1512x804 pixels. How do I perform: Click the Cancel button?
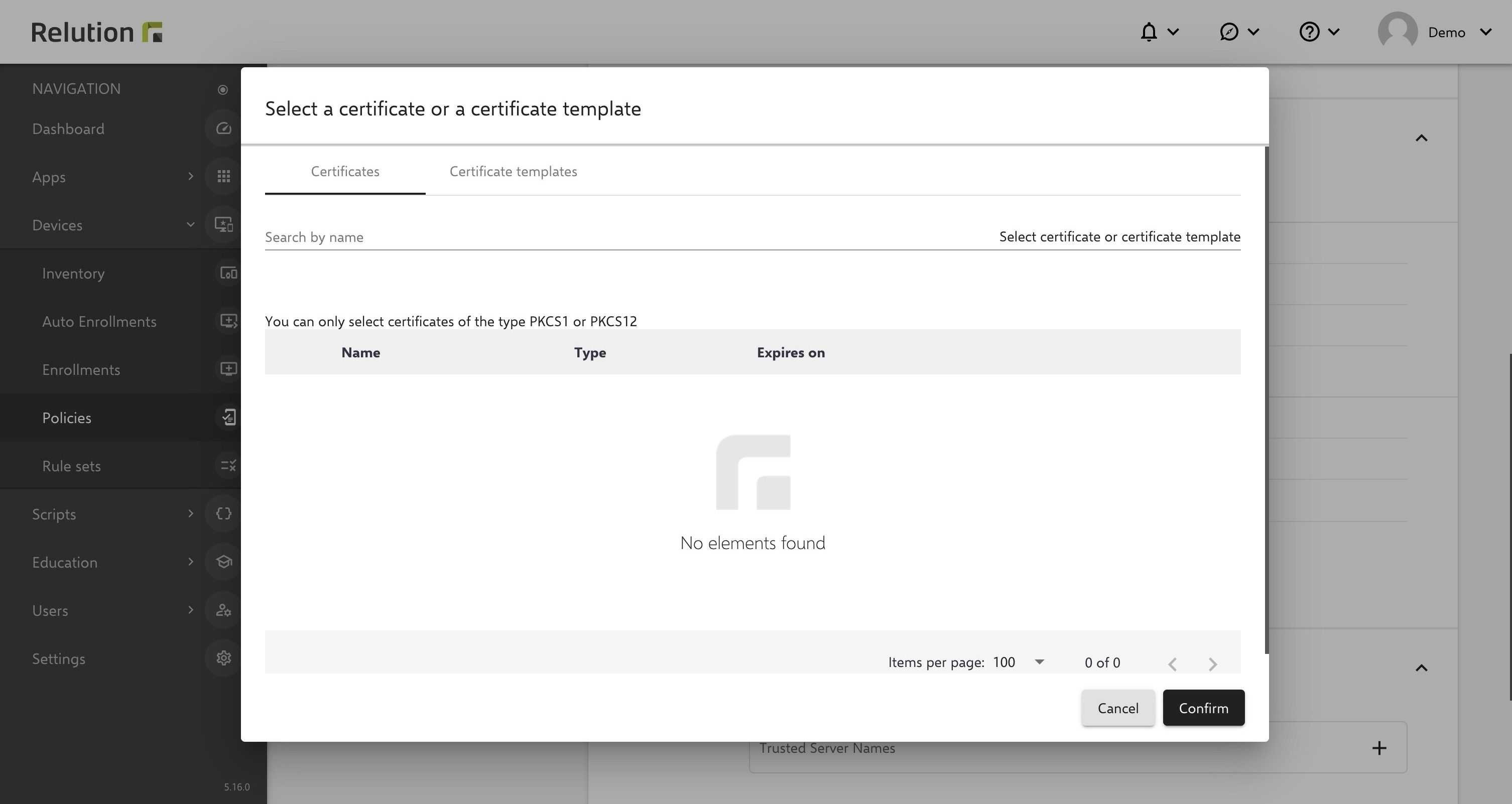1118,708
